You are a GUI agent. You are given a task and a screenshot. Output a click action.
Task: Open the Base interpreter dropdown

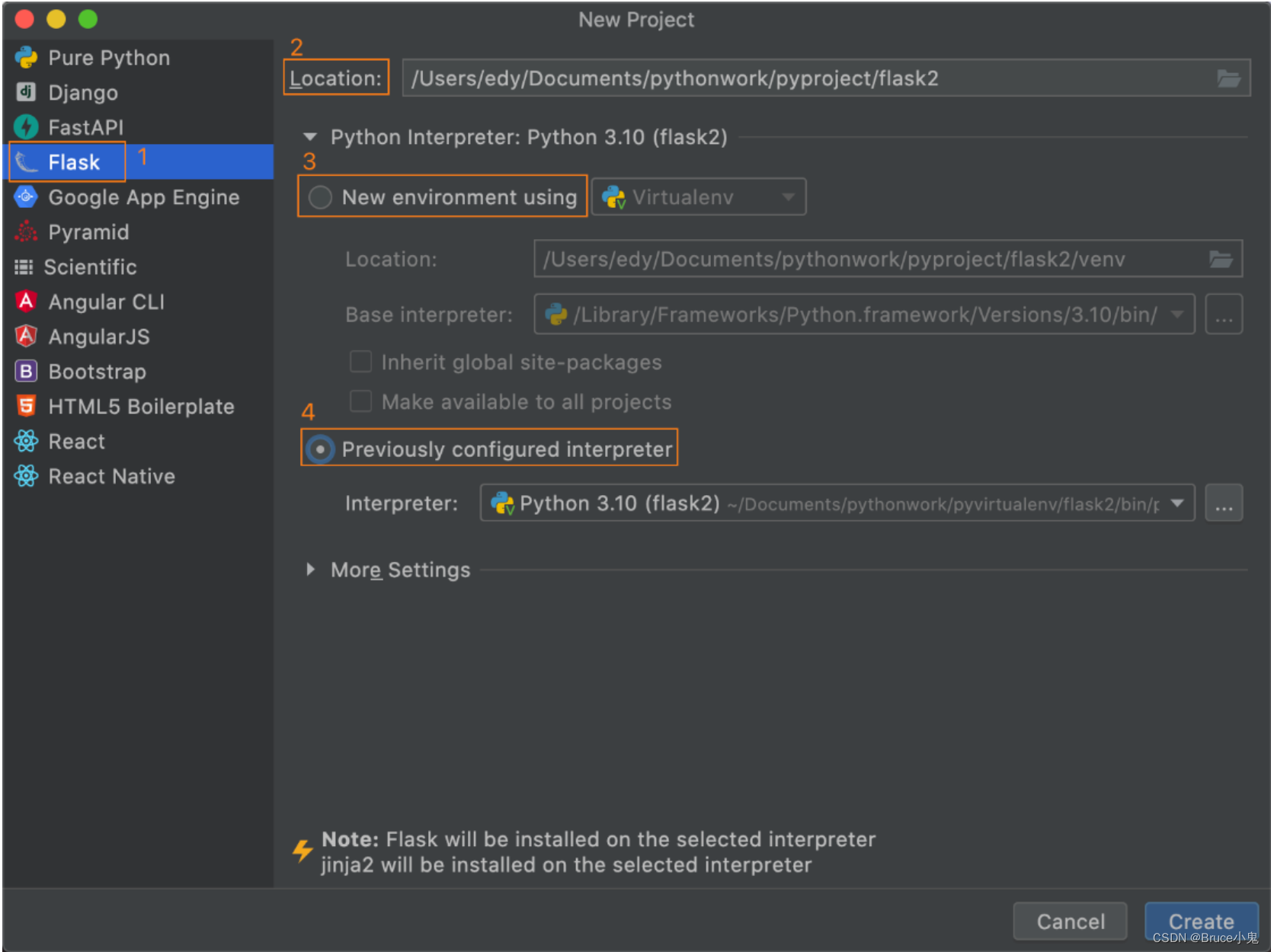[x=864, y=315]
